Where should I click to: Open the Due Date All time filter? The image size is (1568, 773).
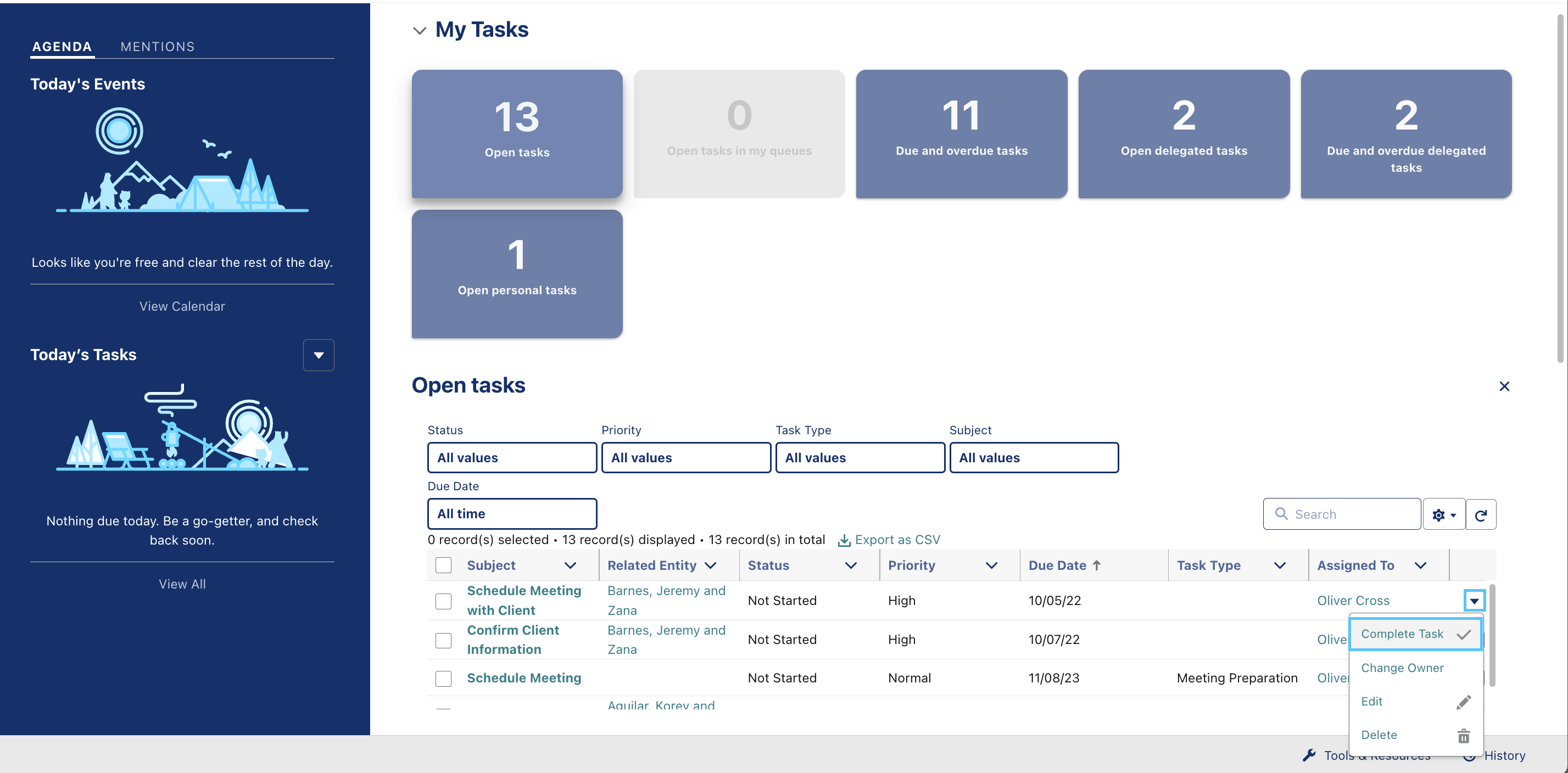pyautogui.click(x=512, y=513)
